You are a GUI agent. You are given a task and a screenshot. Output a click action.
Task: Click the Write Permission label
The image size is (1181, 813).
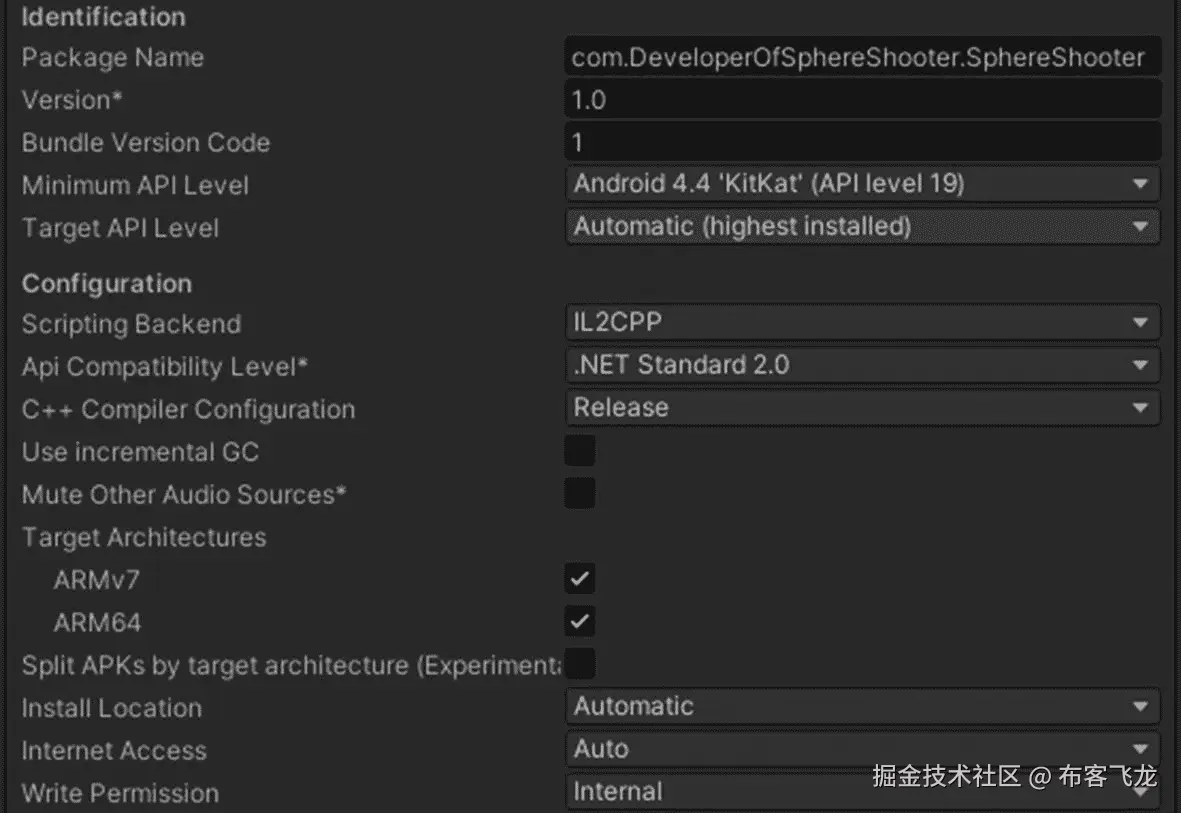click(120, 793)
